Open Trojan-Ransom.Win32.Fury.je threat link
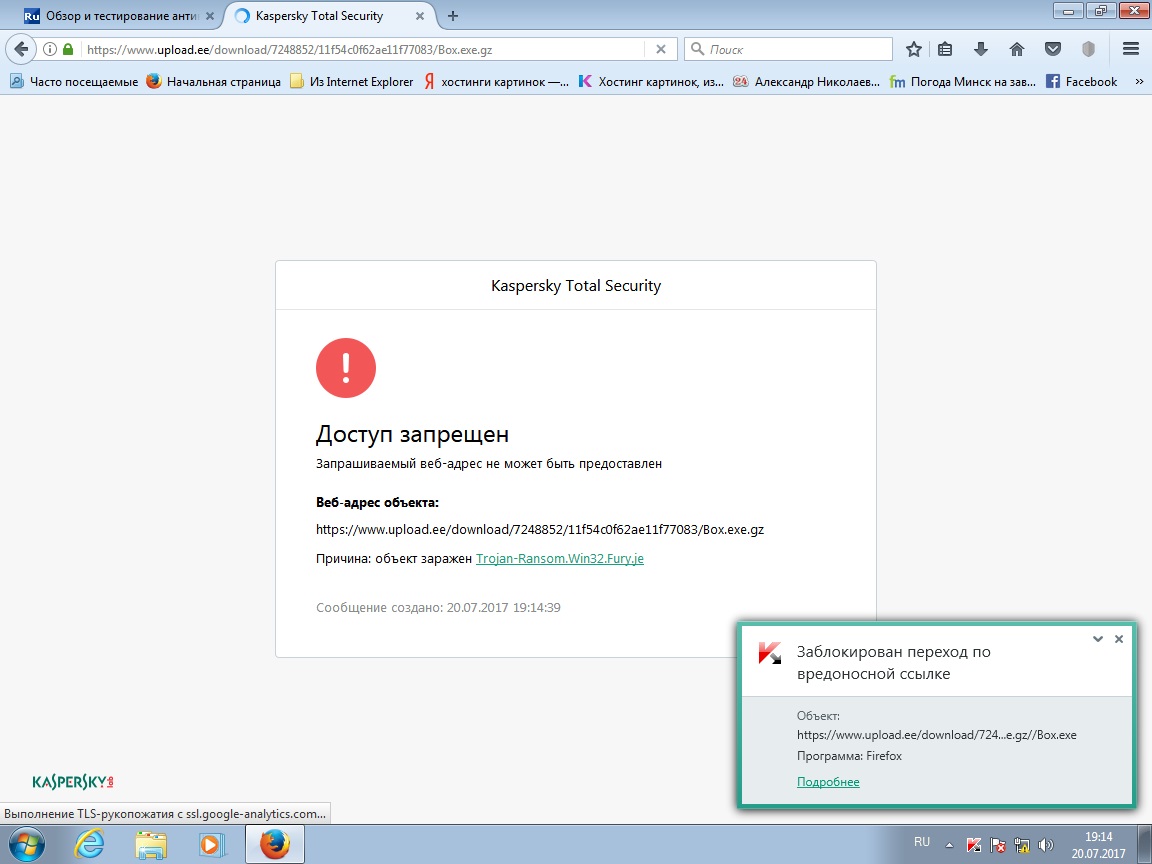Screen dimensions: 1152x864 pos(560,558)
